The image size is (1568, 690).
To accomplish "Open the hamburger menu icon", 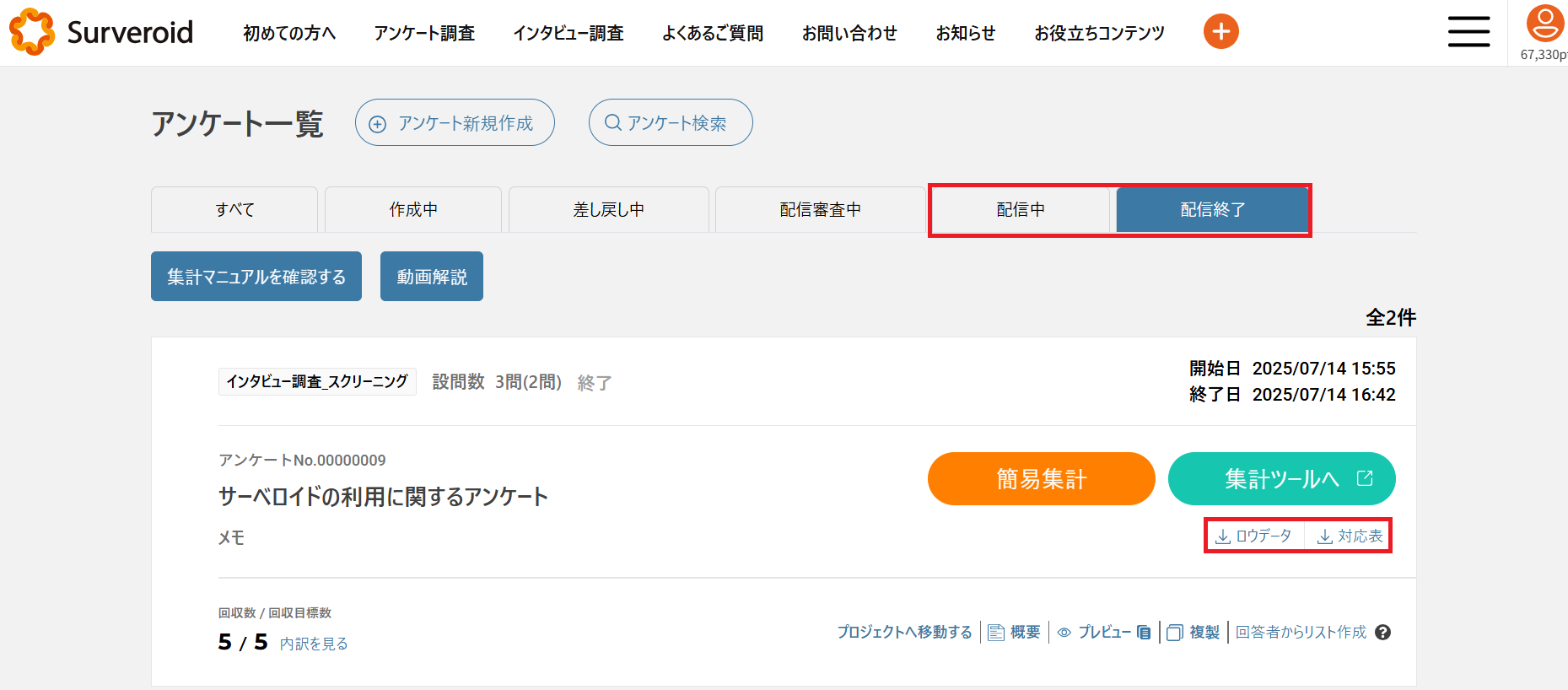I will (x=1468, y=32).
